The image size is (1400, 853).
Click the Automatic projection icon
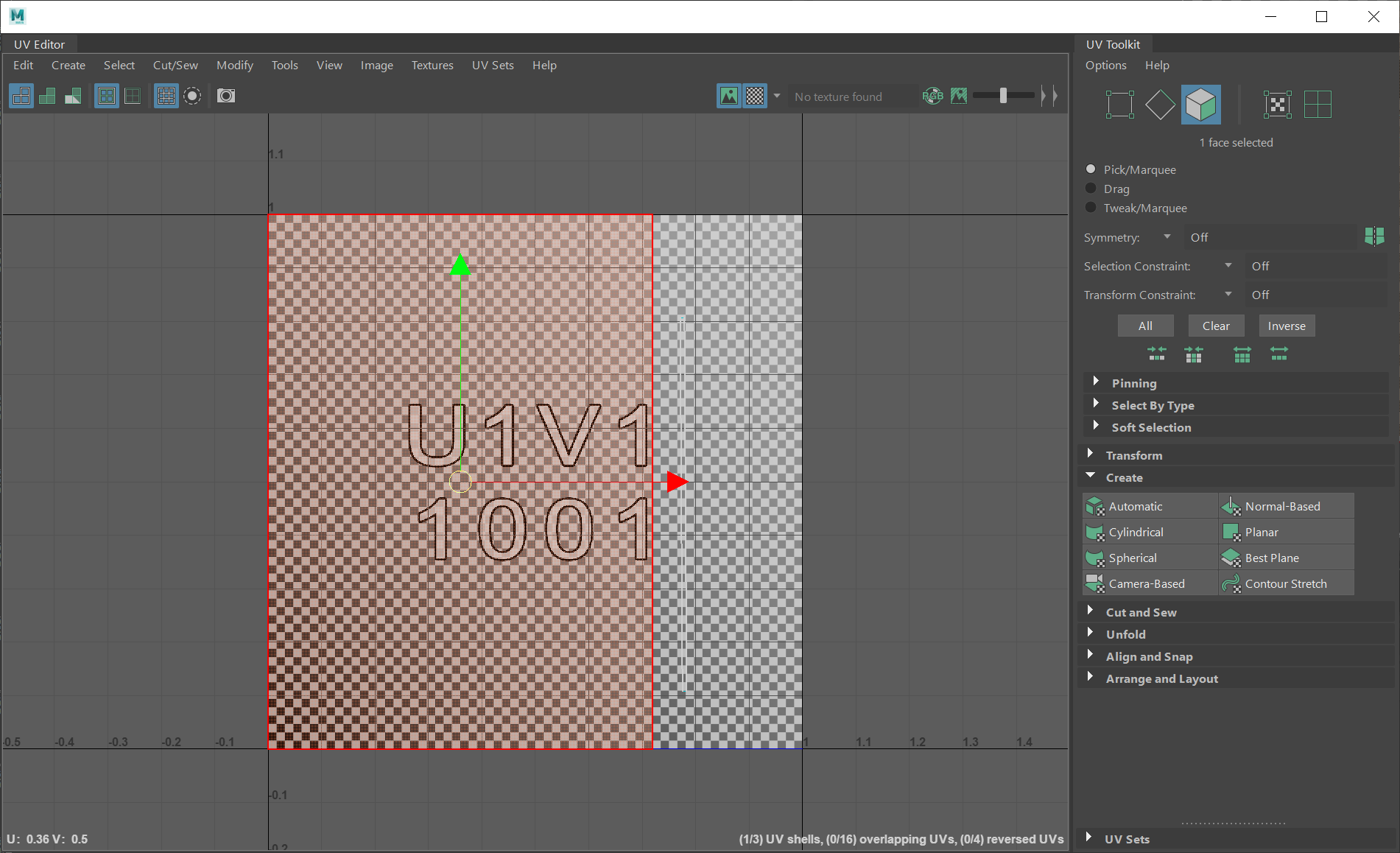[1095, 506]
